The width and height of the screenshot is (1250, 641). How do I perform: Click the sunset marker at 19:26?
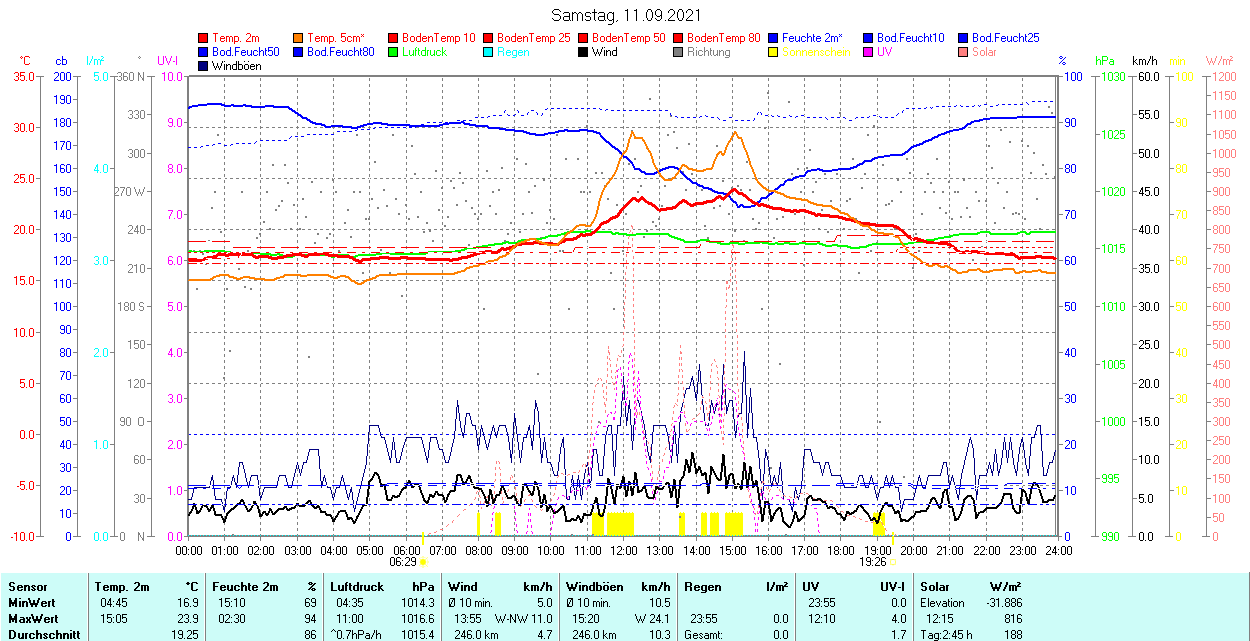pos(893,563)
